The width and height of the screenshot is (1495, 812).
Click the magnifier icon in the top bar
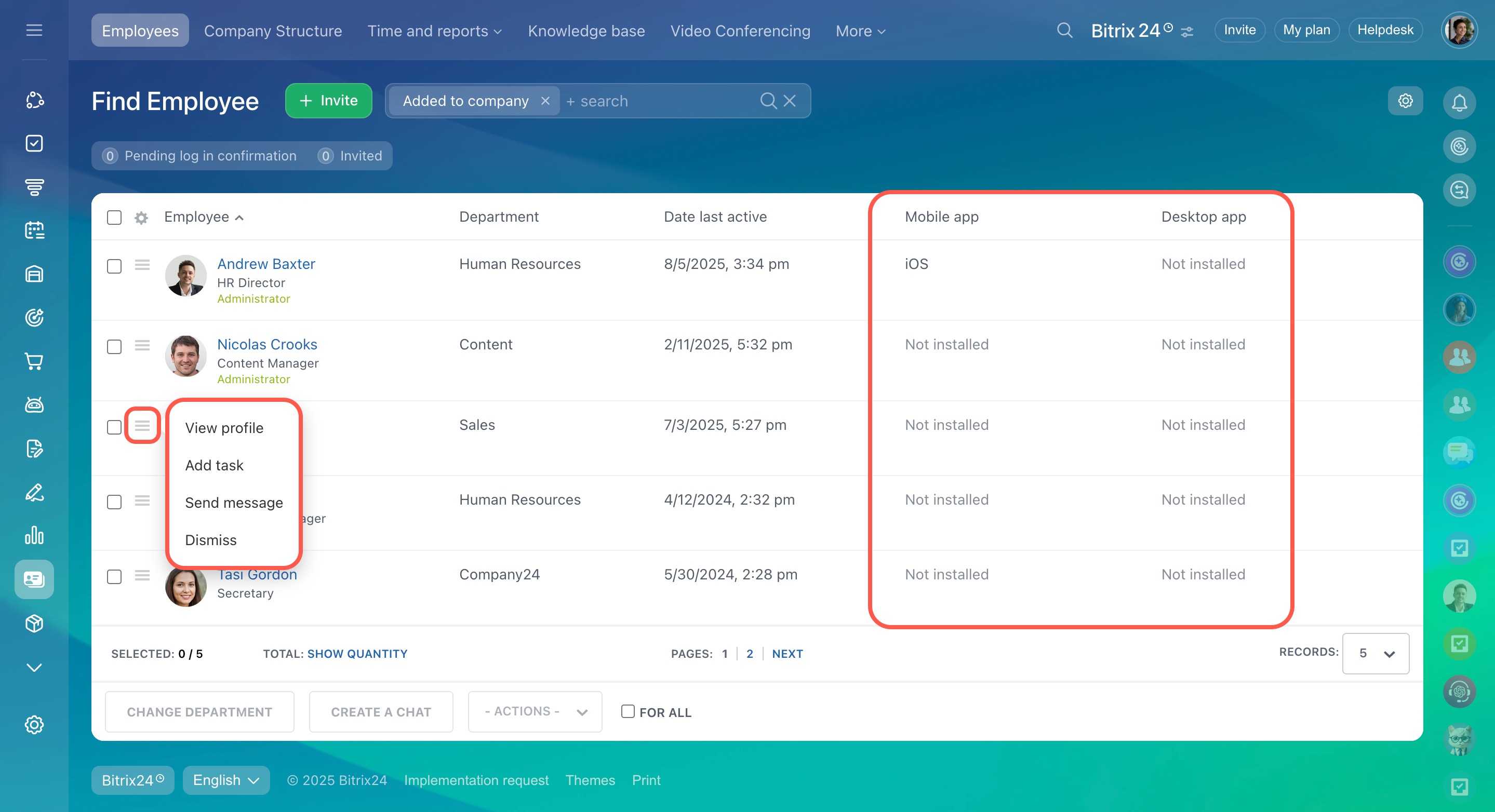1064,30
